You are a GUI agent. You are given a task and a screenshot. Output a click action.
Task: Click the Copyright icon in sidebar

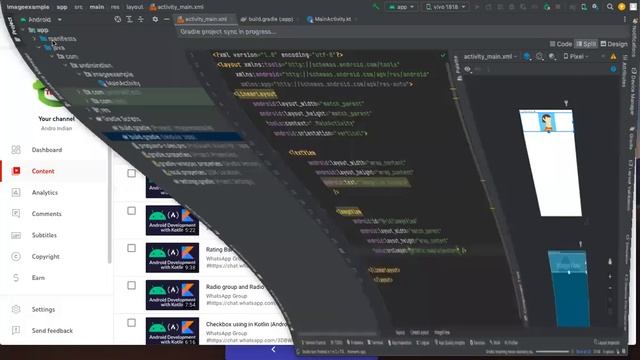click(16, 256)
